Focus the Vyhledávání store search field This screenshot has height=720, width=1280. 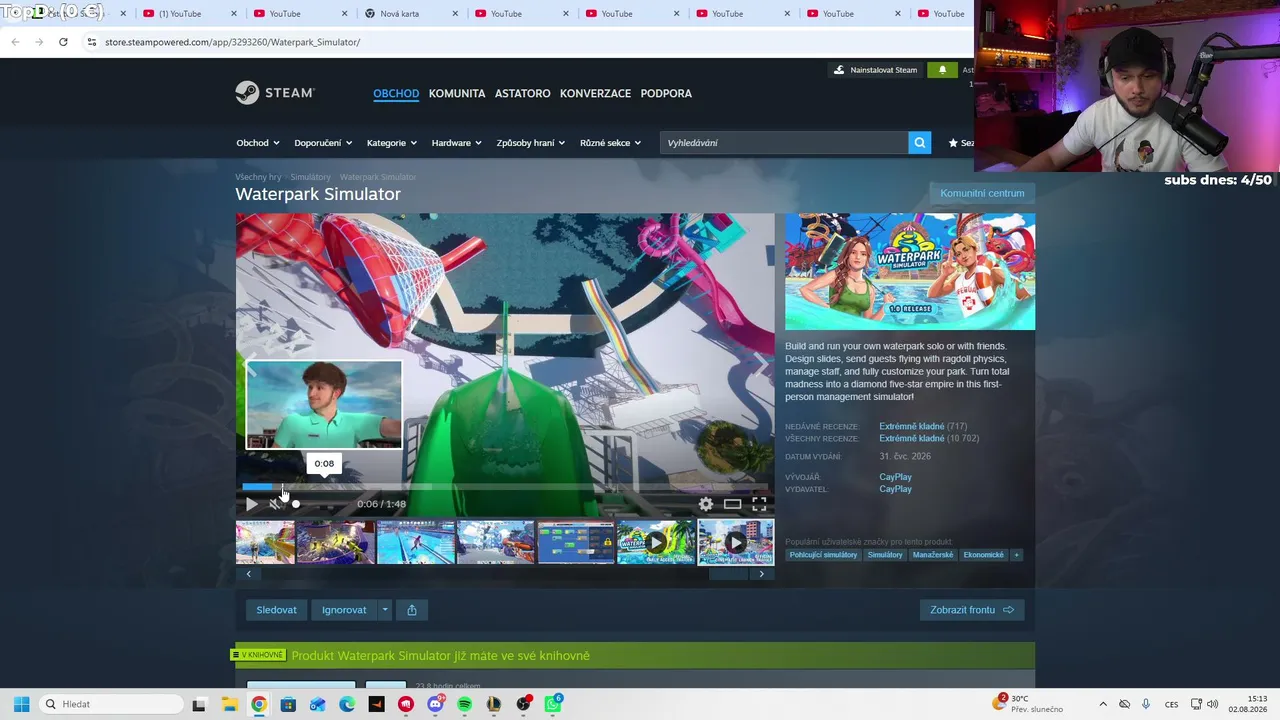click(x=784, y=143)
